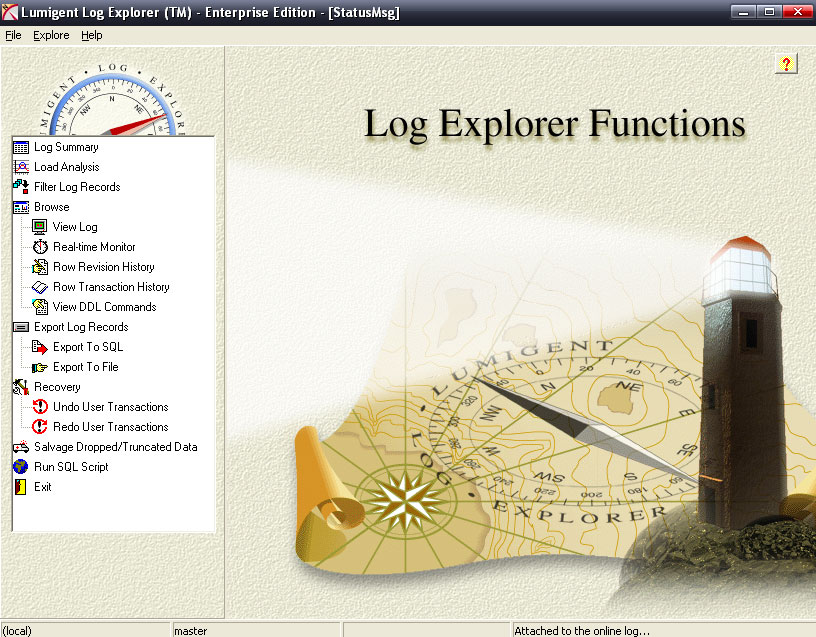Choose Row Revision History
Screen dimensions: 816x637
click(103, 267)
